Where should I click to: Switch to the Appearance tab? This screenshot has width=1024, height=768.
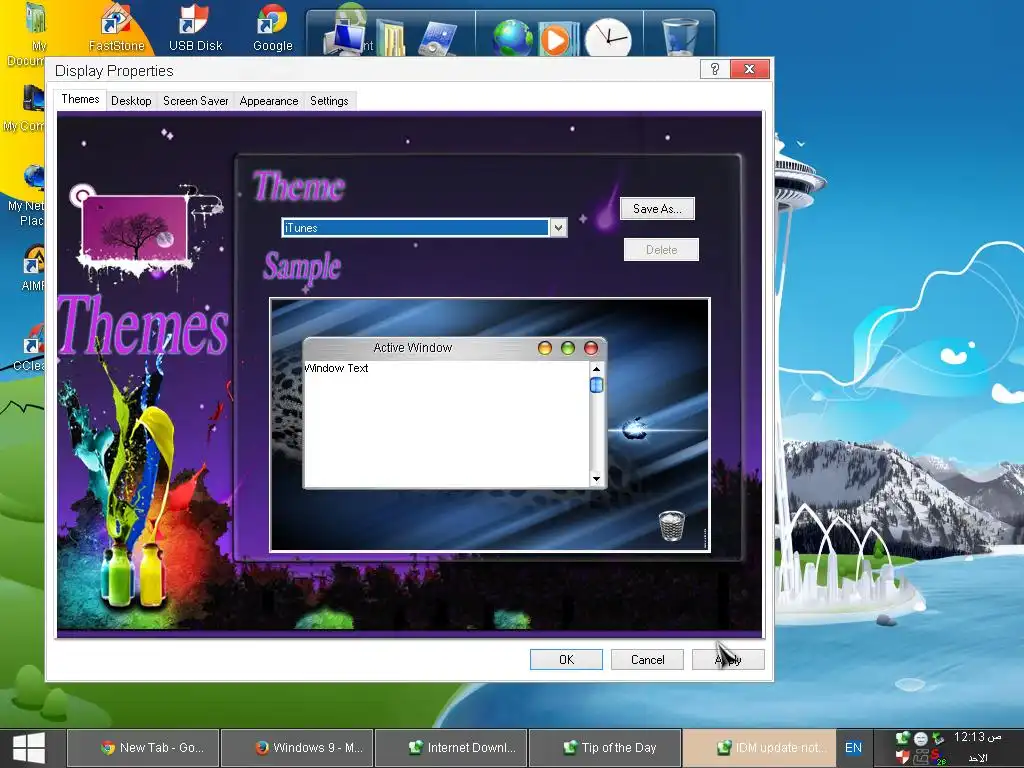click(x=268, y=101)
